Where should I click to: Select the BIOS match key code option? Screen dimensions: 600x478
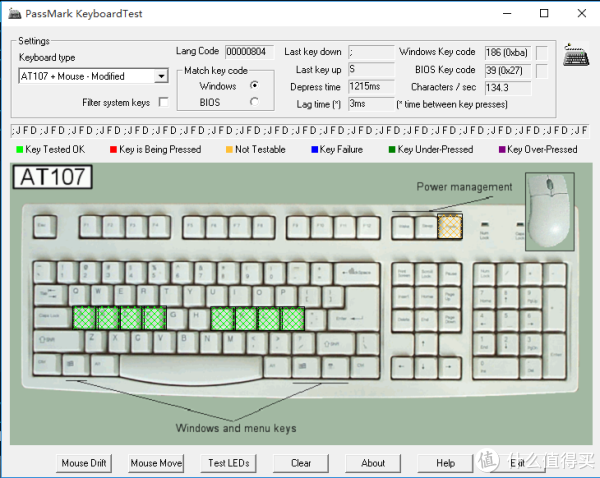pyautogui.click(x=254, y=101)
